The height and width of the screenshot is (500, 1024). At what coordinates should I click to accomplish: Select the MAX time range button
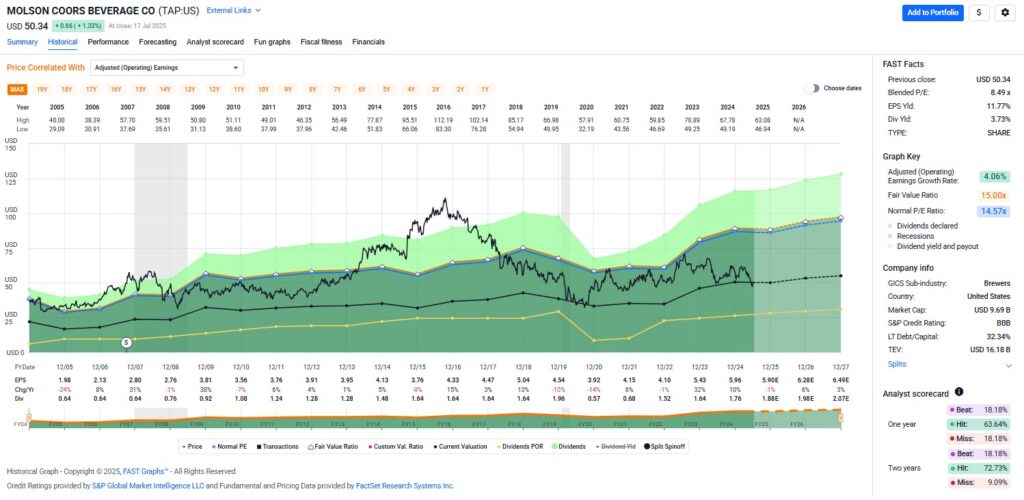click(18, 89)
